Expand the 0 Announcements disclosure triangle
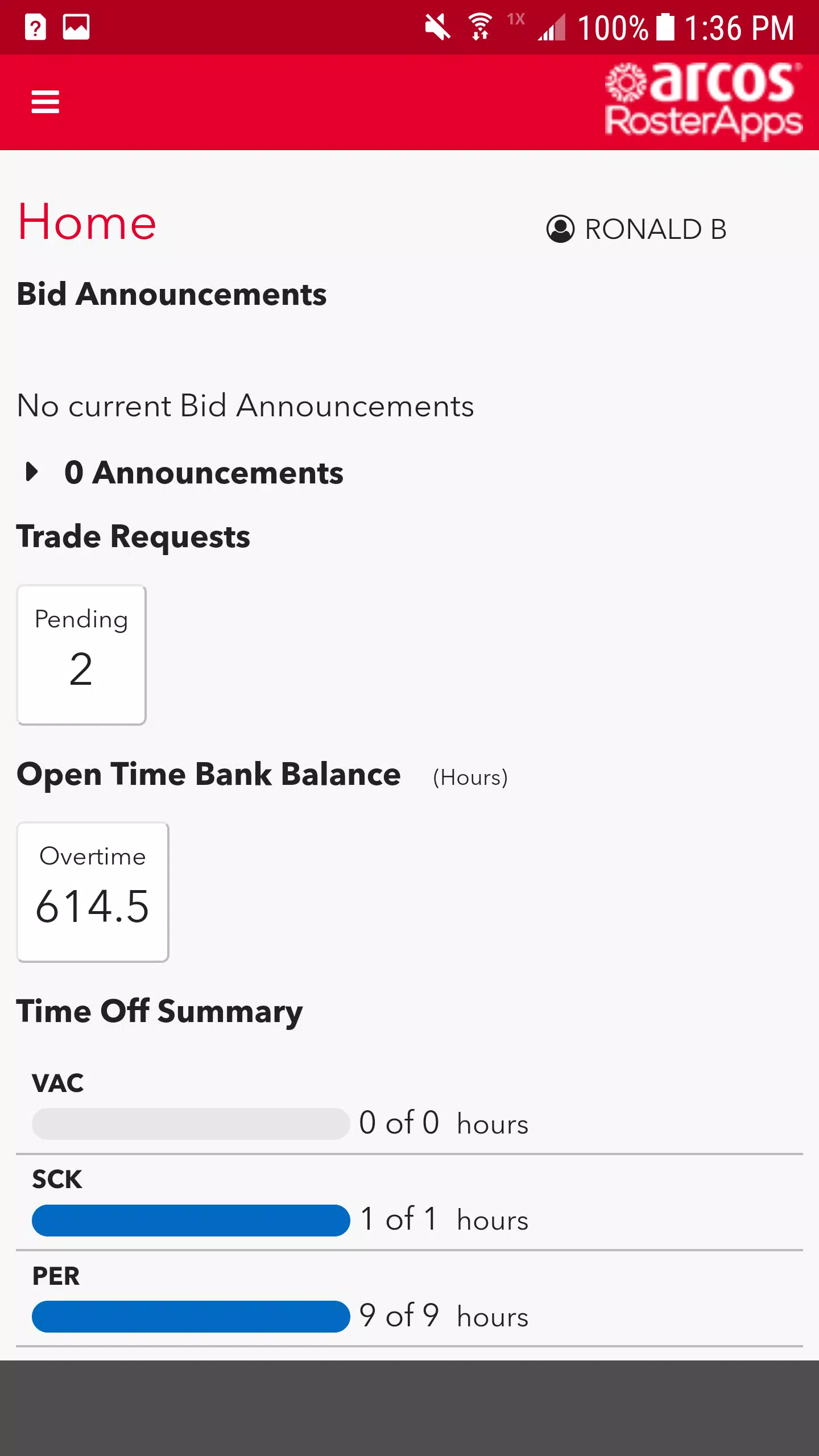This screenshot has height=1456, width=819. [x=32, y=471]
